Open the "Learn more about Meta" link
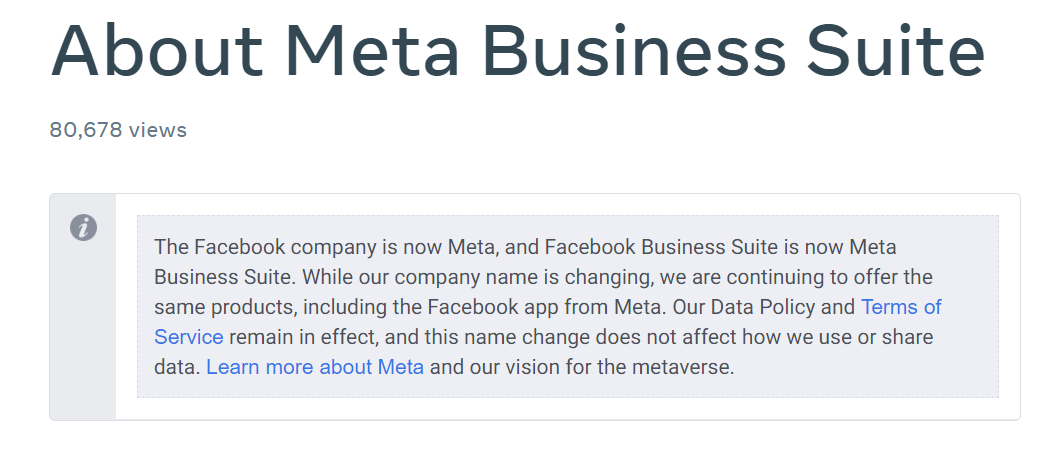Viewport: 1062px width, 450px height. (315, 367)
